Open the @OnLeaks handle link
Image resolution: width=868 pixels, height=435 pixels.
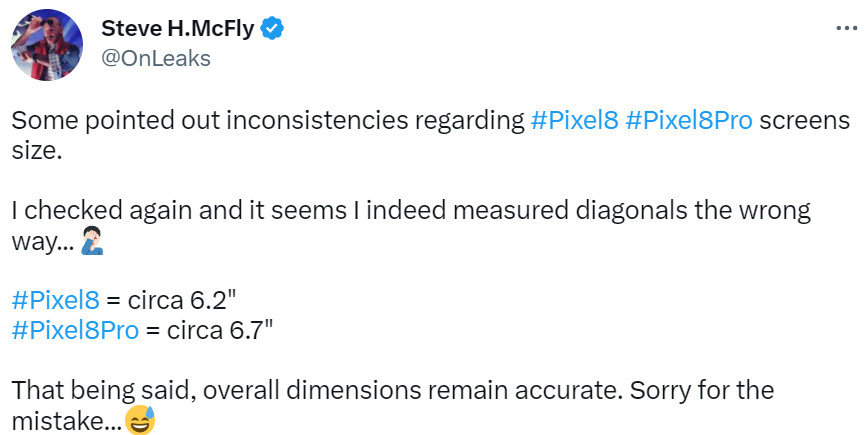[156, 58]
